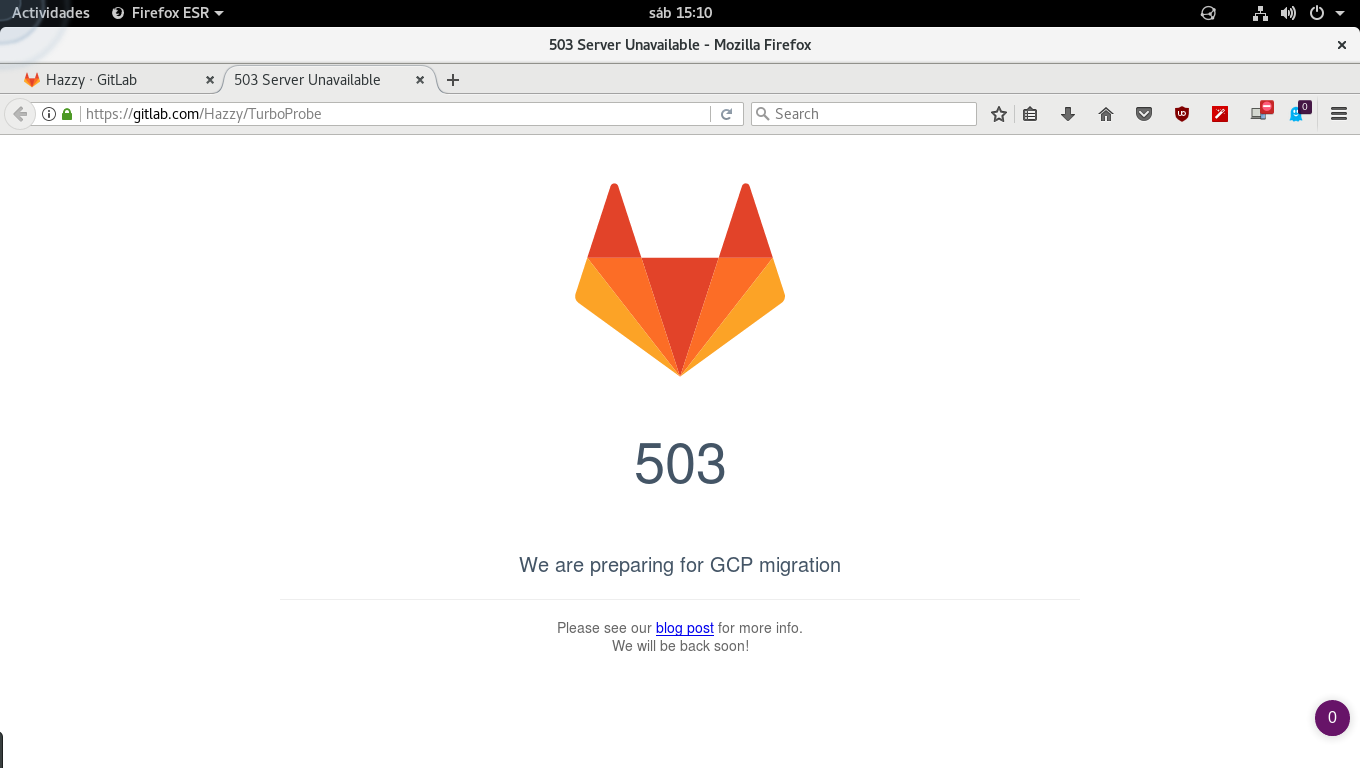This screenshot has width=1360, height=768.
Task: Go back with the browser back arrow
Action: (x=19, y=114)
